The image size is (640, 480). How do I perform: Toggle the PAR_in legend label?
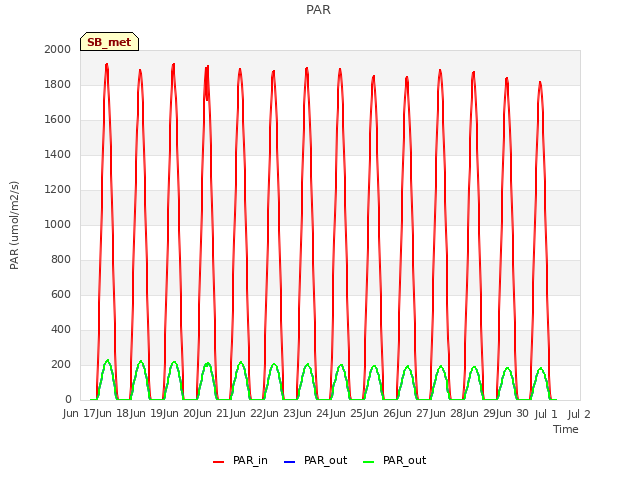click(250, 460)
